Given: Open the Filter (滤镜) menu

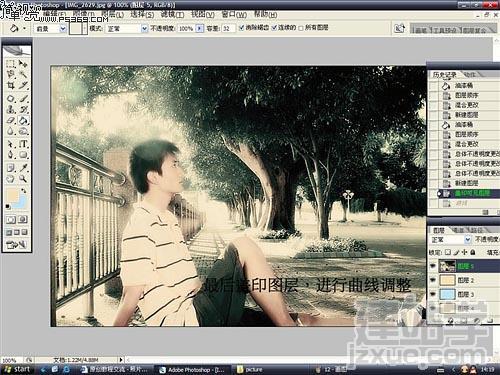Looking at the screenshot, I should pyautogui.click(x=172, y=15).
